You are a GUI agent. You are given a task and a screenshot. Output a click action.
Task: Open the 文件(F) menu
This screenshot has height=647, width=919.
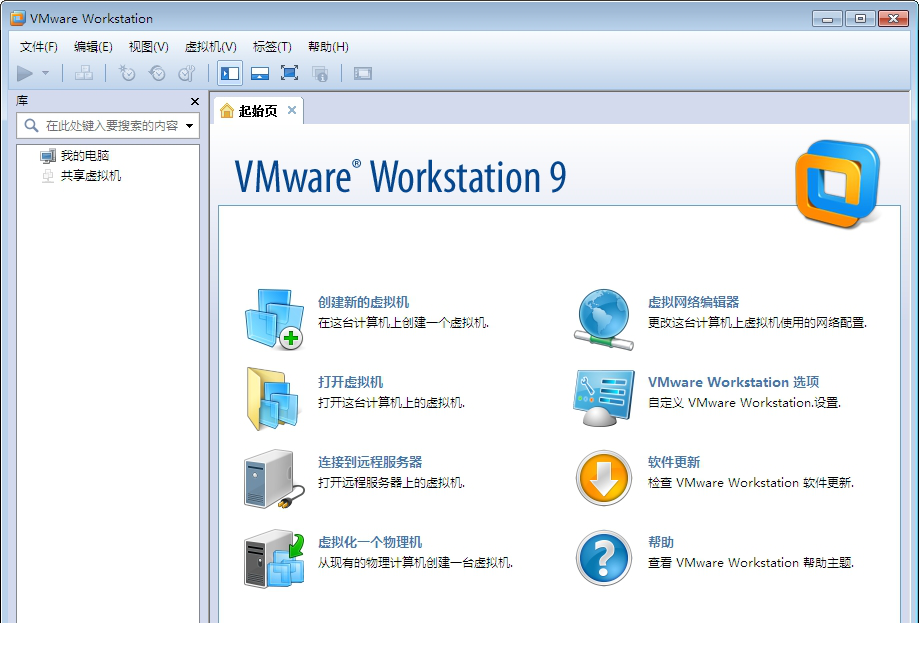click(x=39, y=47)
